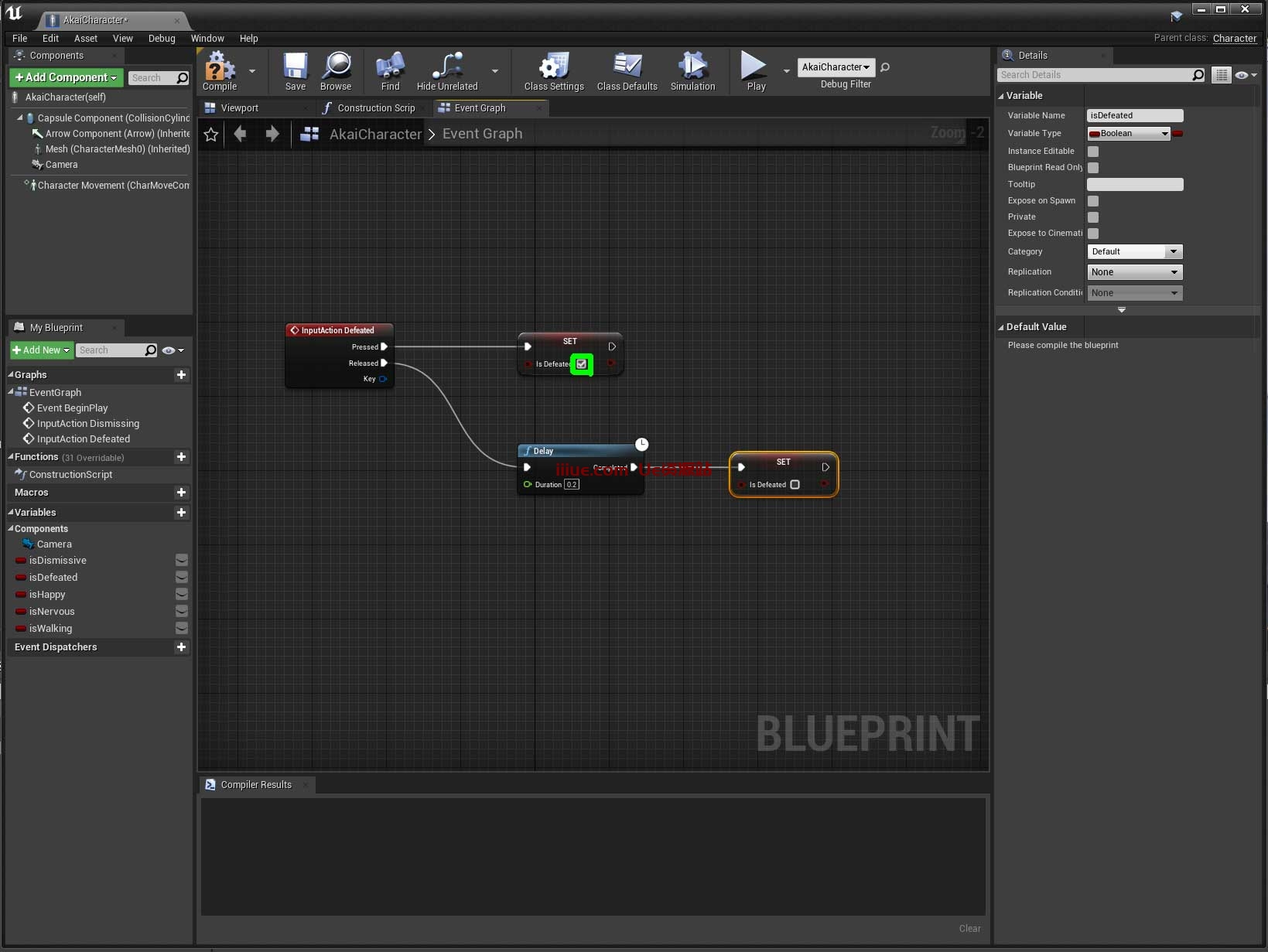This screenshot has height=952, width=1268.
Task: Switch to the Viewport tab
Action: pyautogui.click(x=239, y=108)
